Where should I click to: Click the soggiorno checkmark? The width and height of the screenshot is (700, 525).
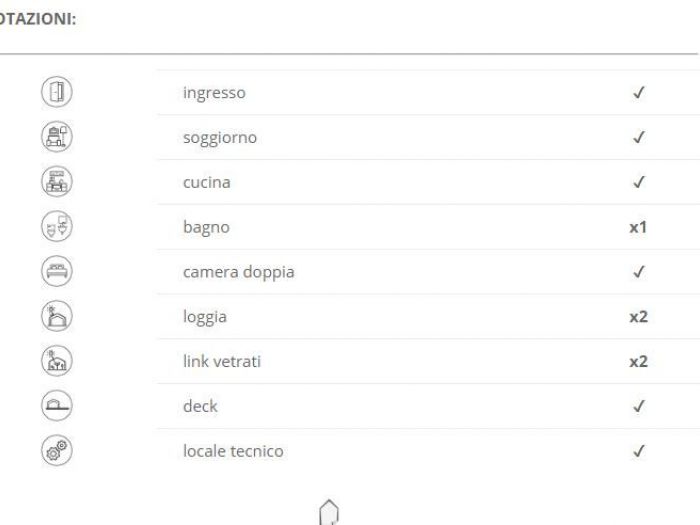[638, 138]
